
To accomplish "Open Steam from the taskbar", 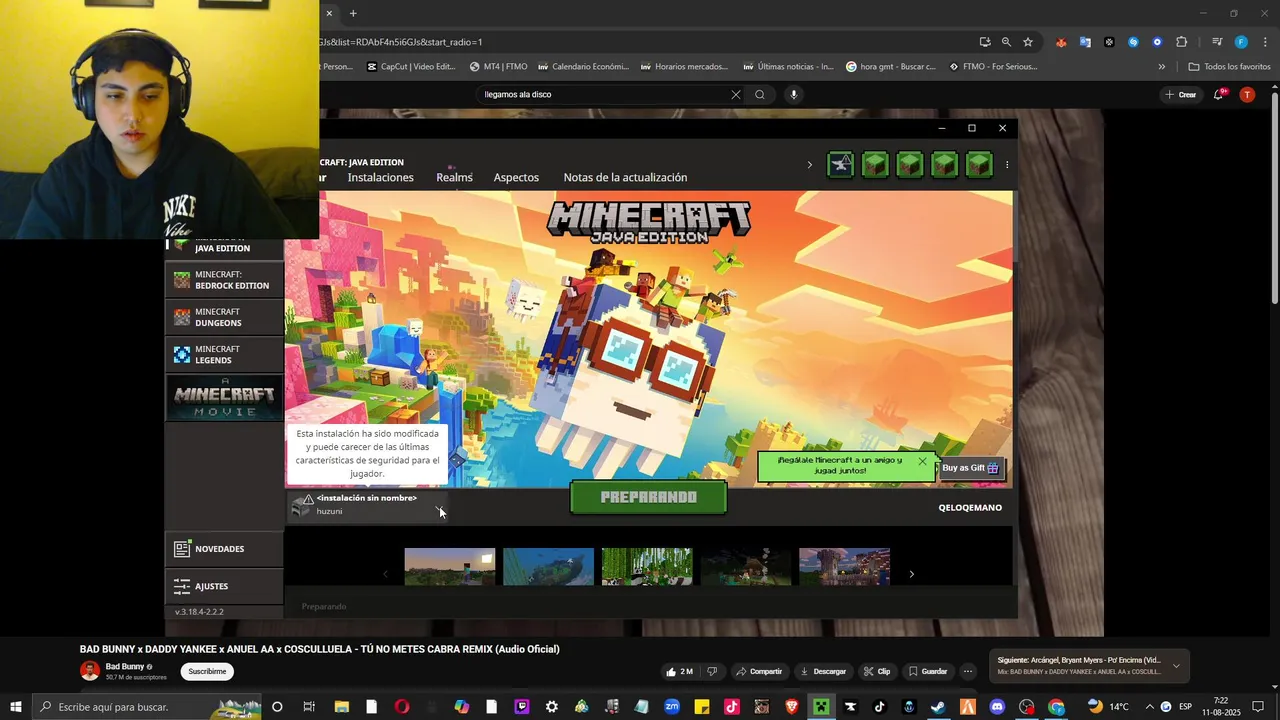I will [x=938, y=707].
